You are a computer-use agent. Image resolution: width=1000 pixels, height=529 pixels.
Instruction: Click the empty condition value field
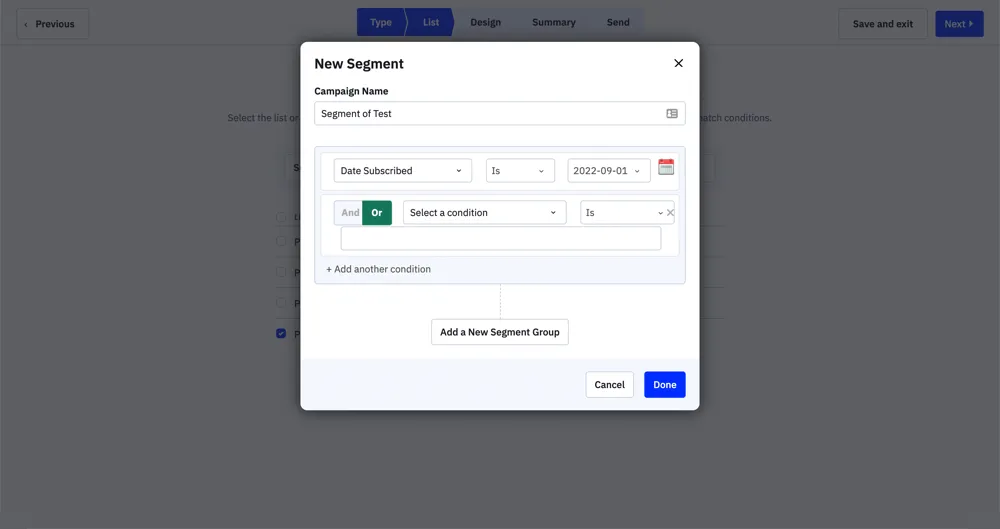click(x=500, y=239)
